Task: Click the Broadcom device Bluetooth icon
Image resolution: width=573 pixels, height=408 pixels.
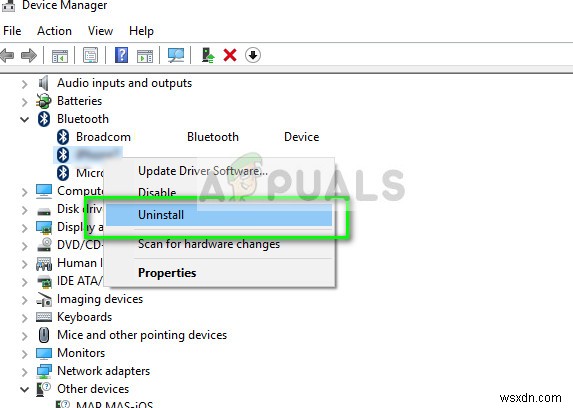Action: (x=63, y=137)
